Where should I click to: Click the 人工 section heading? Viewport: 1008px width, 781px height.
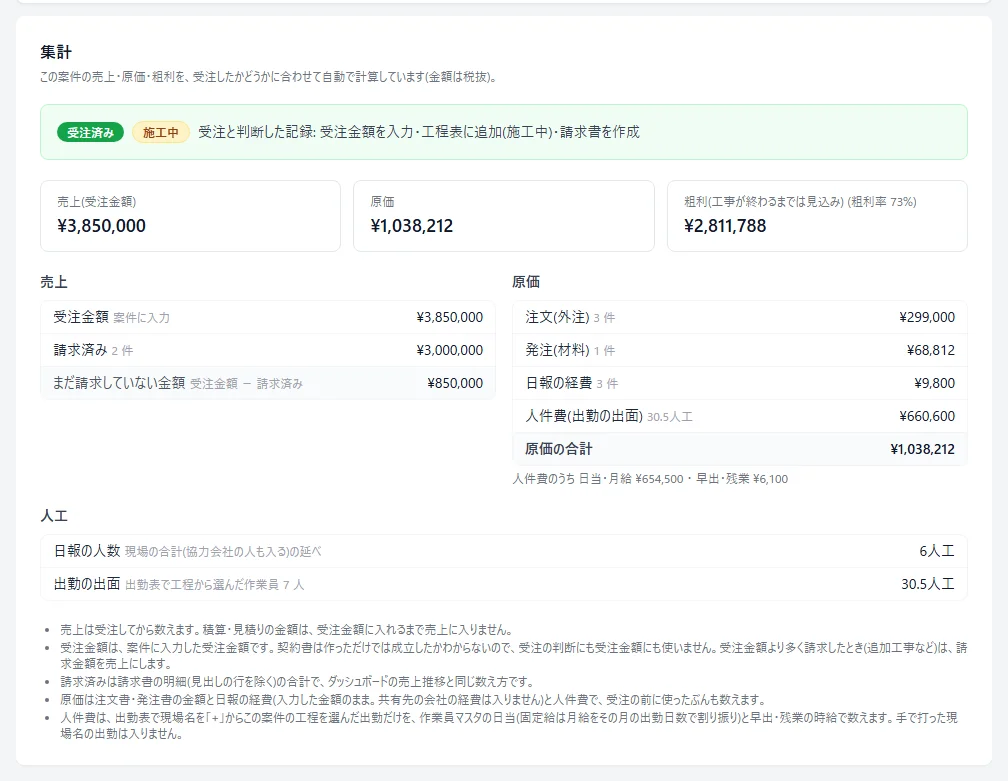click(54, 516)
